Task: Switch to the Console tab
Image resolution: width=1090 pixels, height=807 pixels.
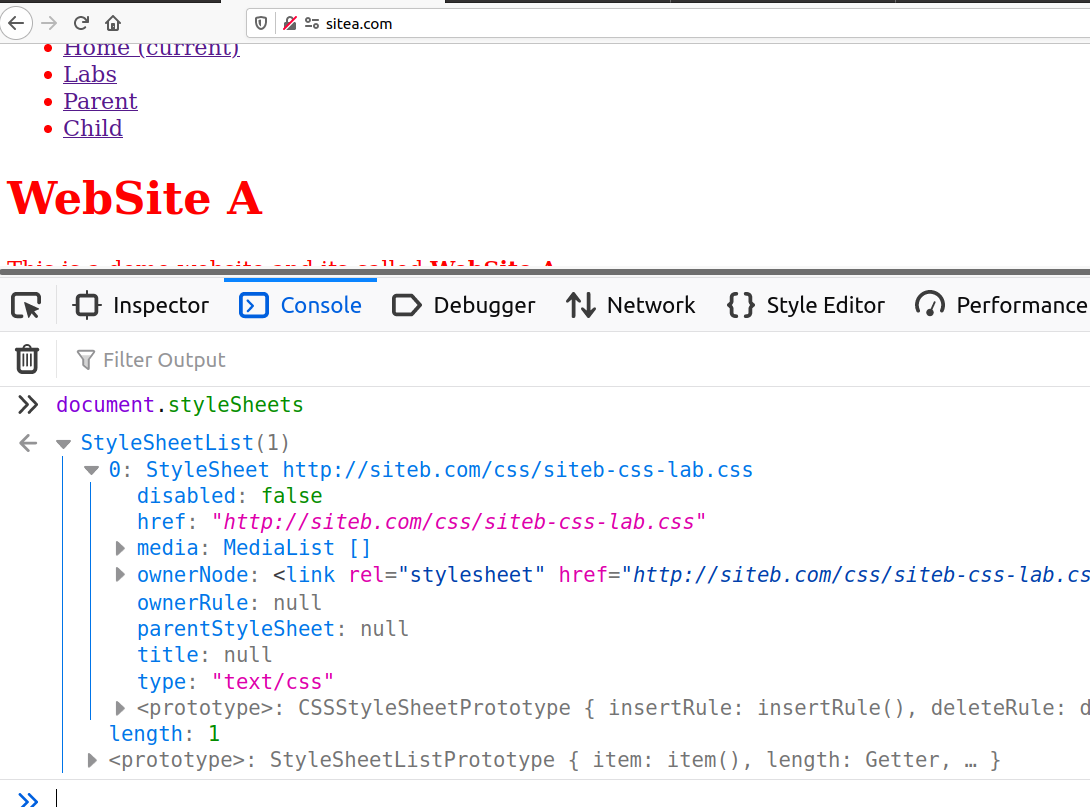Action: [300, 305]
